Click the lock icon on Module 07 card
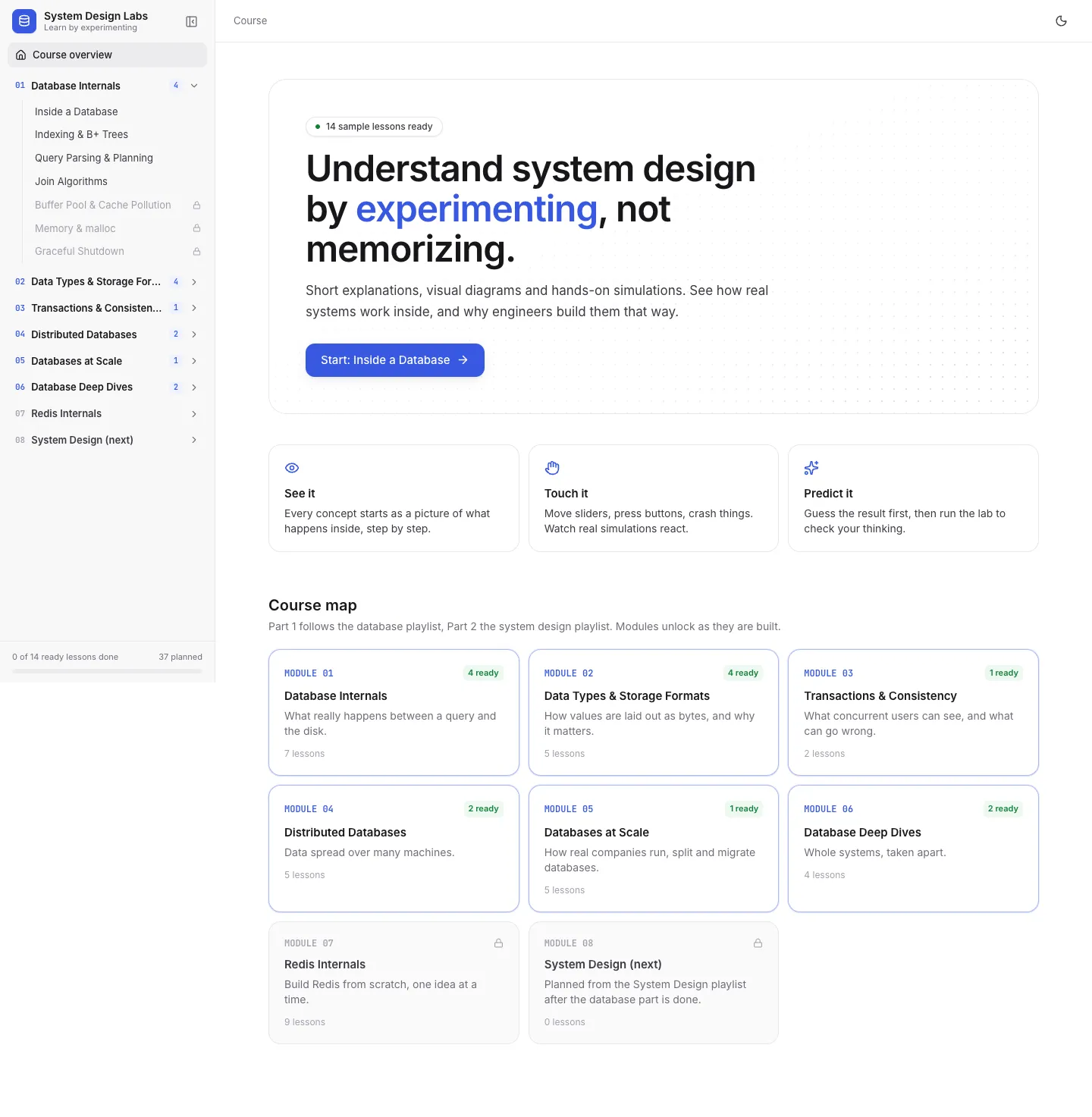 (x=499, y=943)
